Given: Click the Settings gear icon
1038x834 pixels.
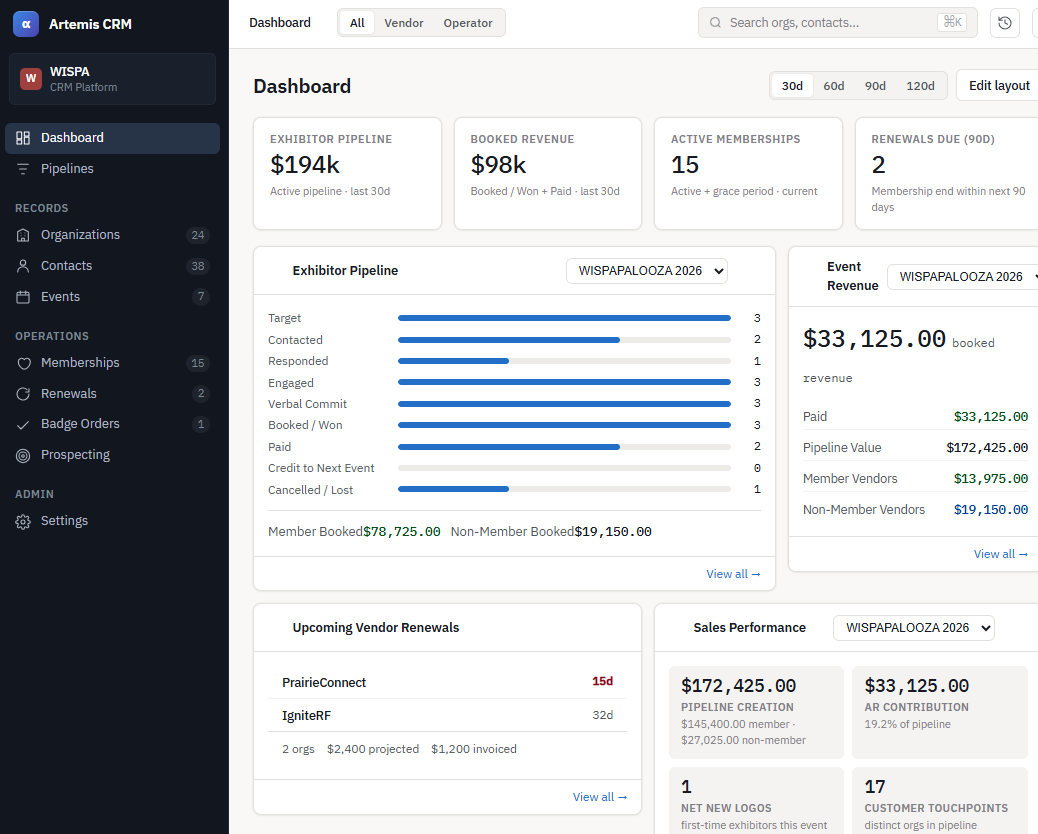Looking at the screenshot, I should (x=23, y=522).
